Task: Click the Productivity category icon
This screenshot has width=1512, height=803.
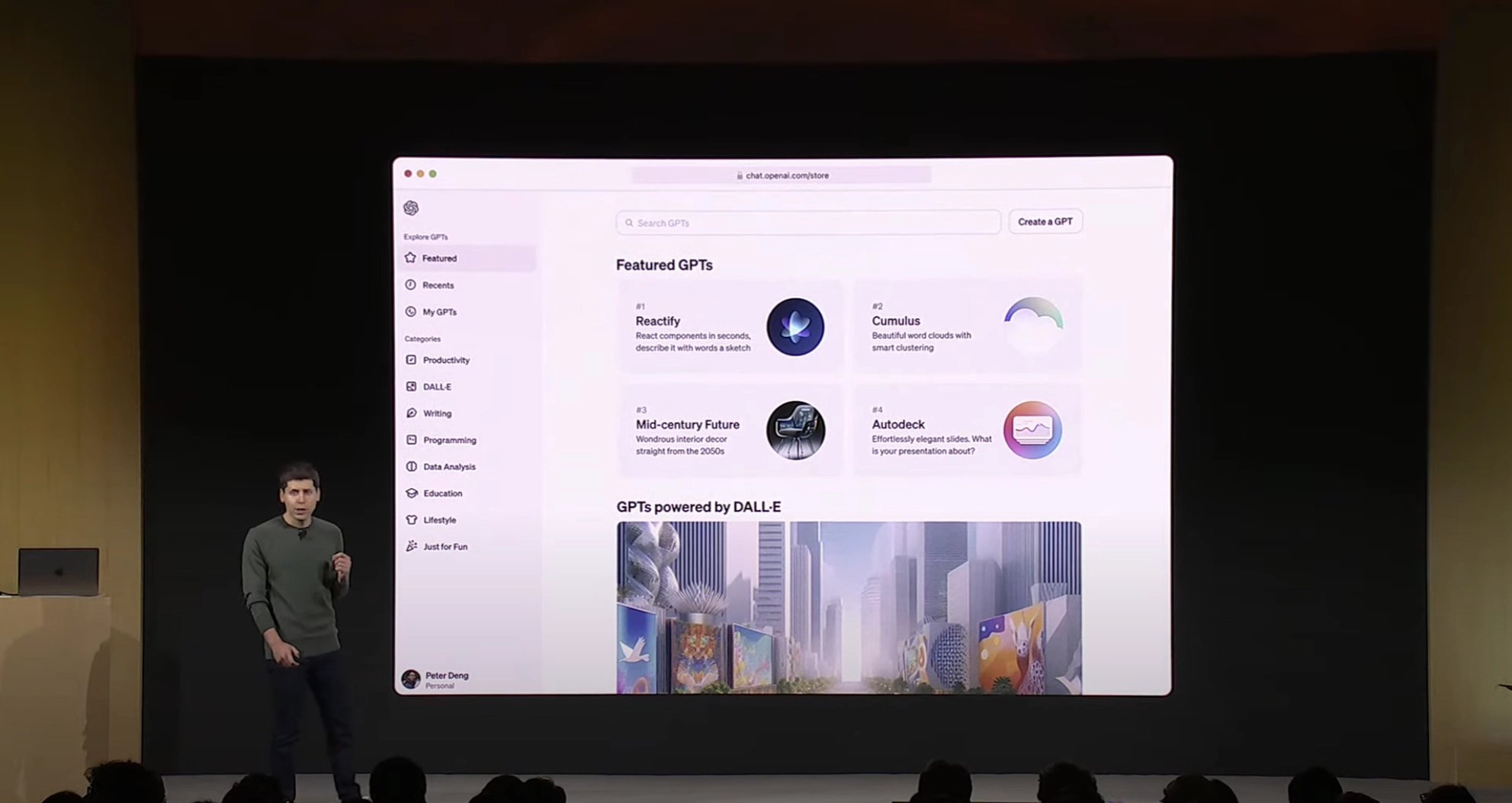Action: [x=412, y=360]
